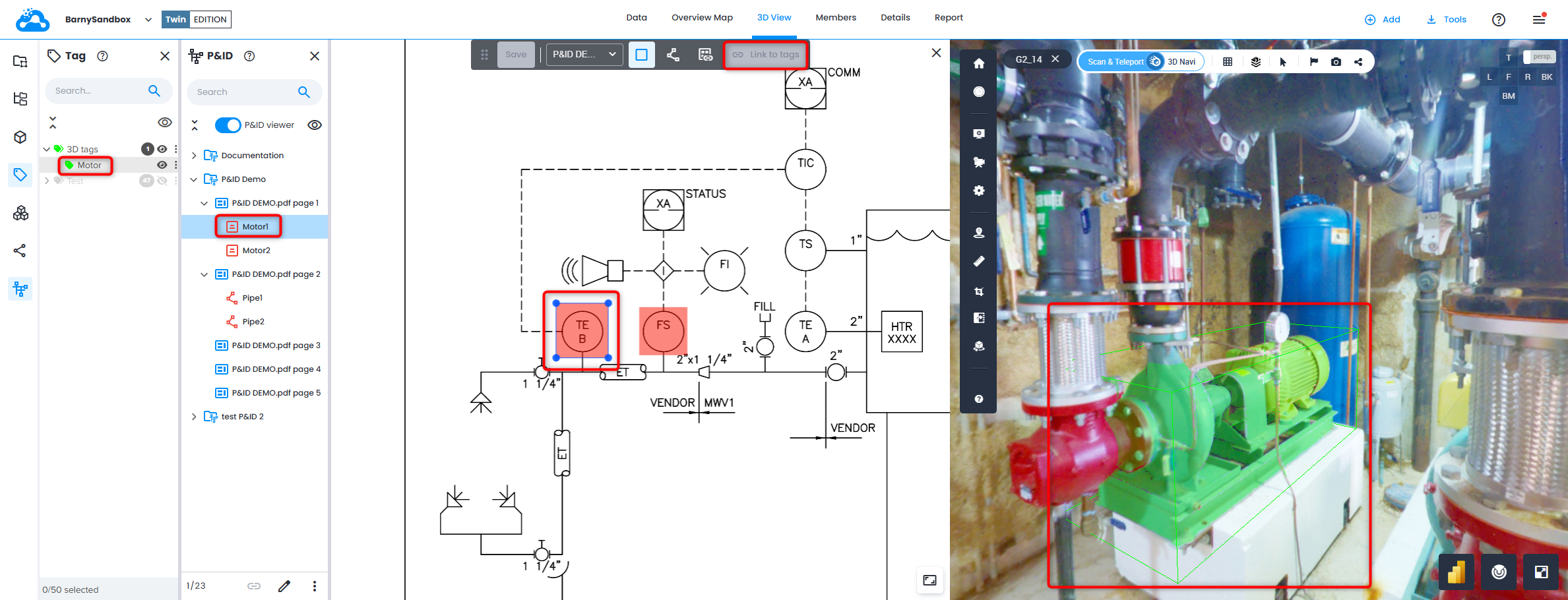1568x600 pixels.
Task: Click the camera snapshot icon in 3D toolbar
Action: [1336, 62]
